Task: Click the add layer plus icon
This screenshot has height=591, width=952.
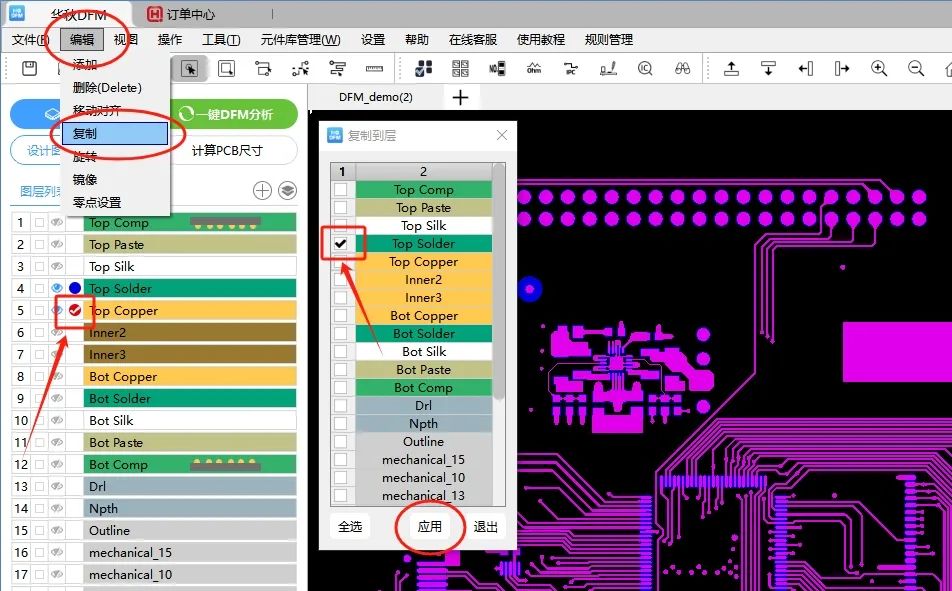Action: [262, 191]
